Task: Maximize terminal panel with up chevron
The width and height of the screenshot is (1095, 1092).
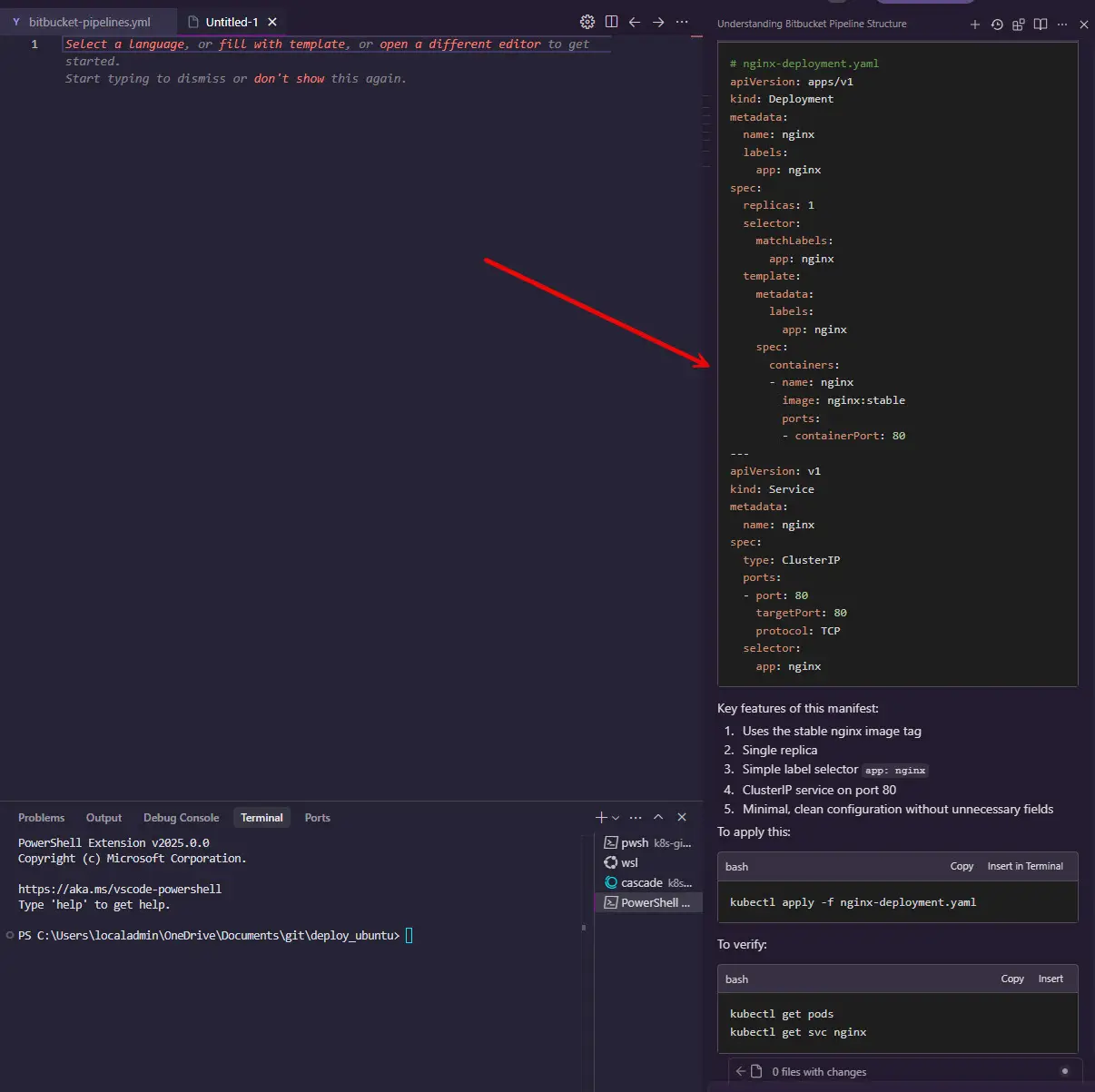Action: pos(658,818)
